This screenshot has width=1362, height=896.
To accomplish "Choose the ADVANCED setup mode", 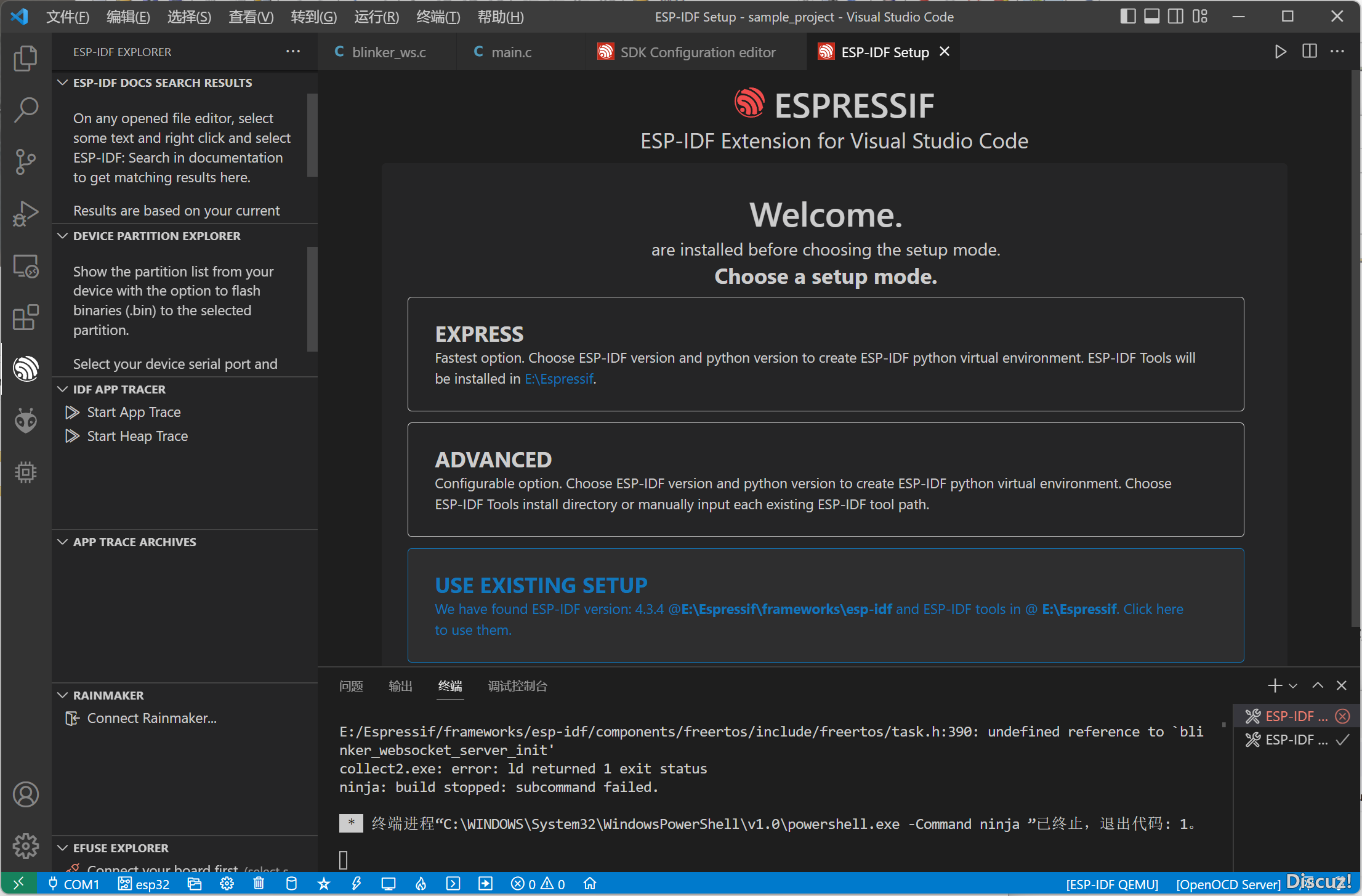I will click(x=825, y=480).
